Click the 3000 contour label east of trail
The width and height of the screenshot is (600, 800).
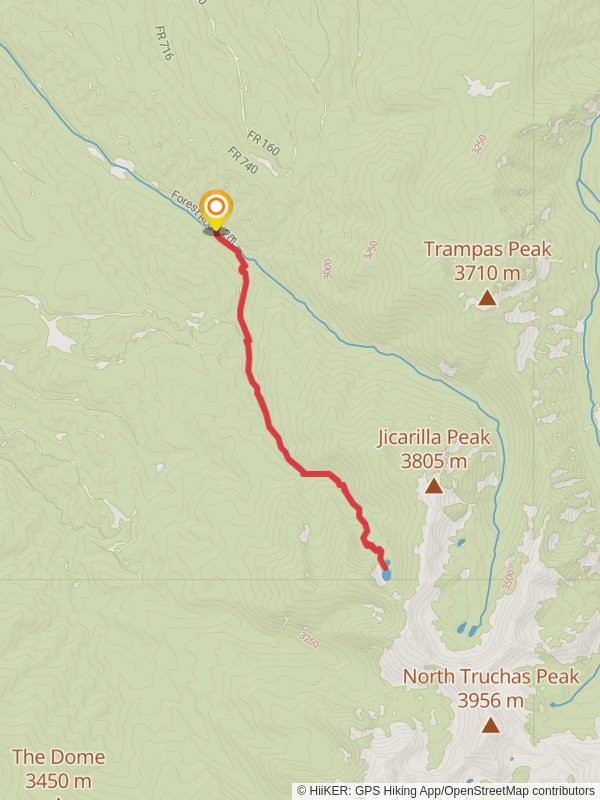tap(328, 269)
